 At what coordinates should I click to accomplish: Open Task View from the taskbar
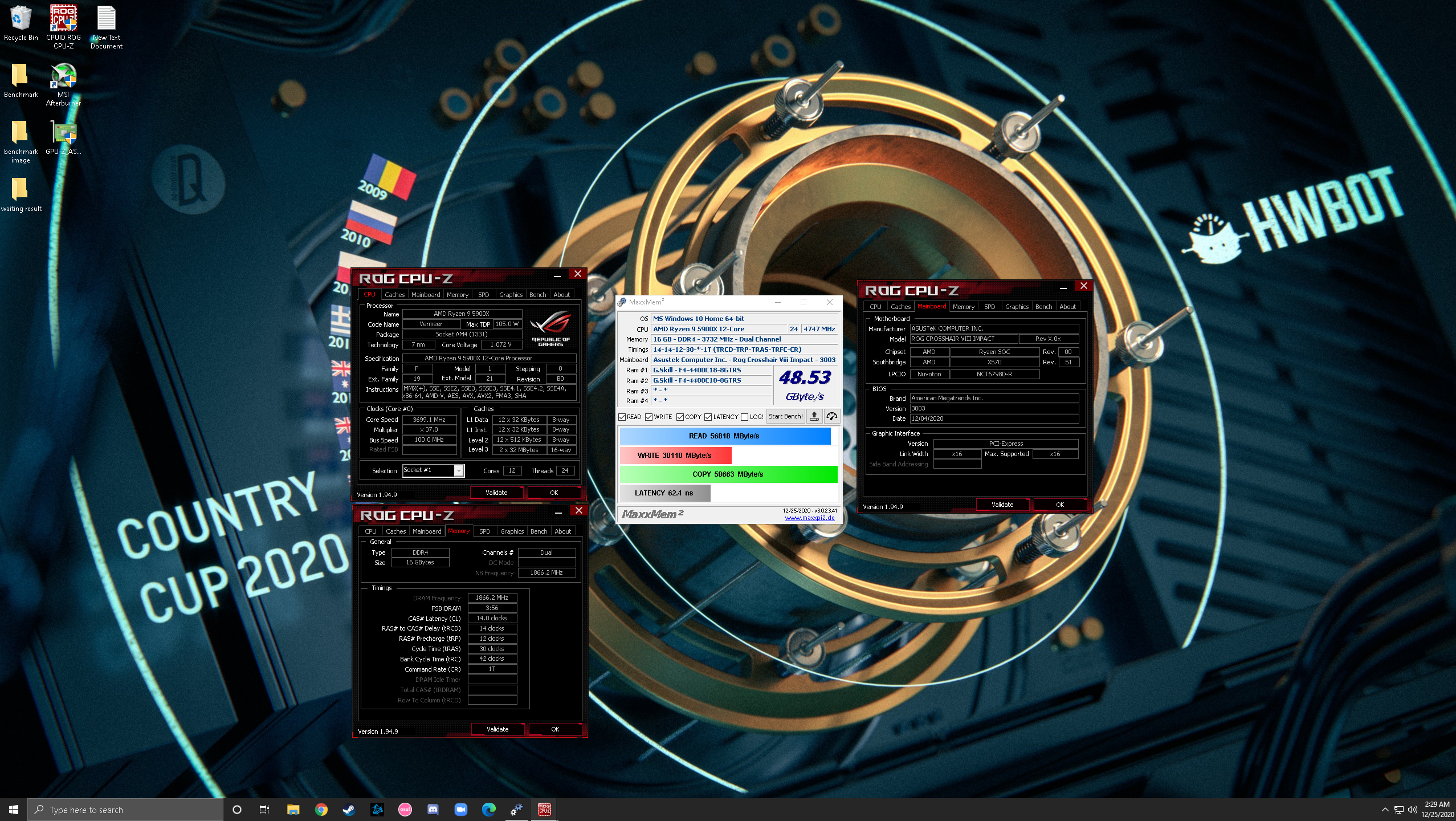(264, 810)
